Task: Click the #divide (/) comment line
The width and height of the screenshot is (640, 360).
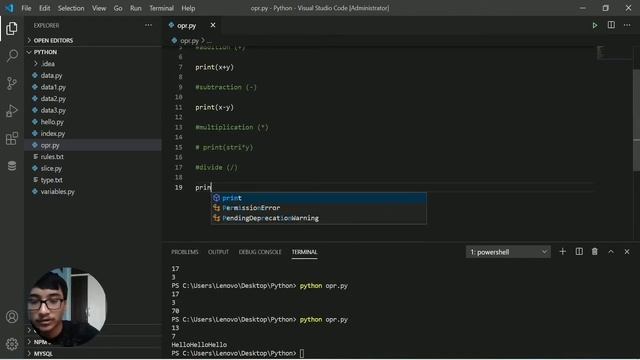Action: pos(216,167)
